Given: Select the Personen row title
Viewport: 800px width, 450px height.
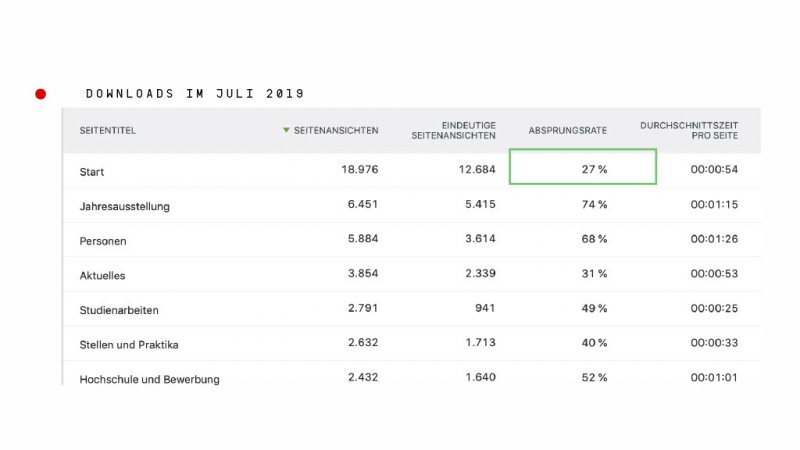Looking at the screenshot, I should click(102, 241).
